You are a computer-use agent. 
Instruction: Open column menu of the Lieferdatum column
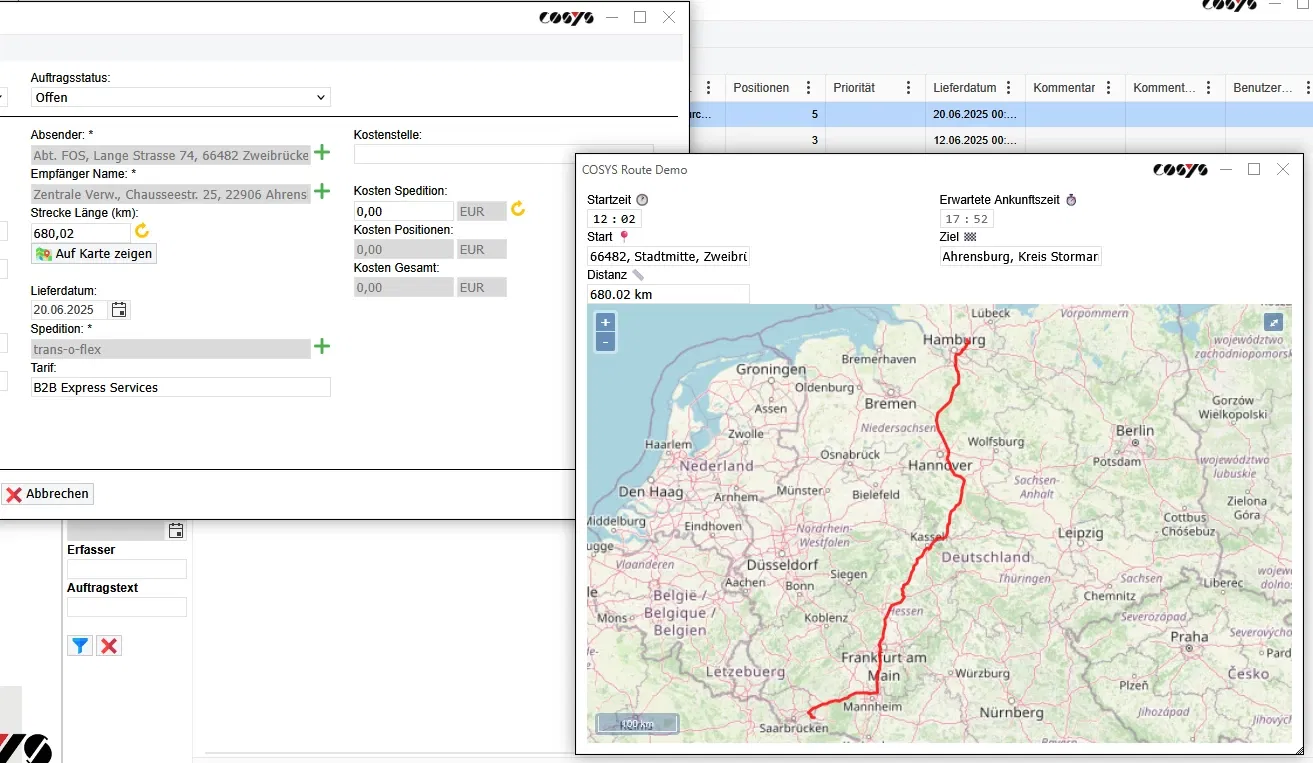1009,88
